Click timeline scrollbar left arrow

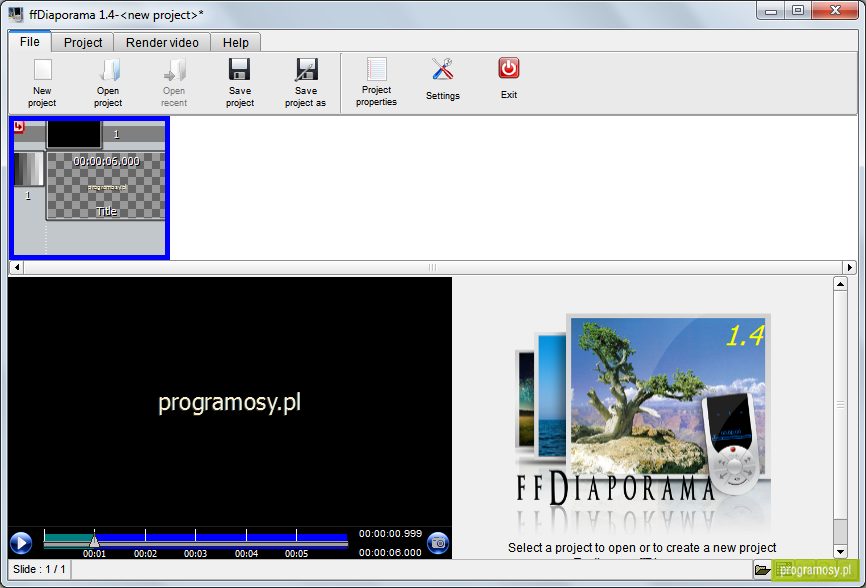coord(17,267)
